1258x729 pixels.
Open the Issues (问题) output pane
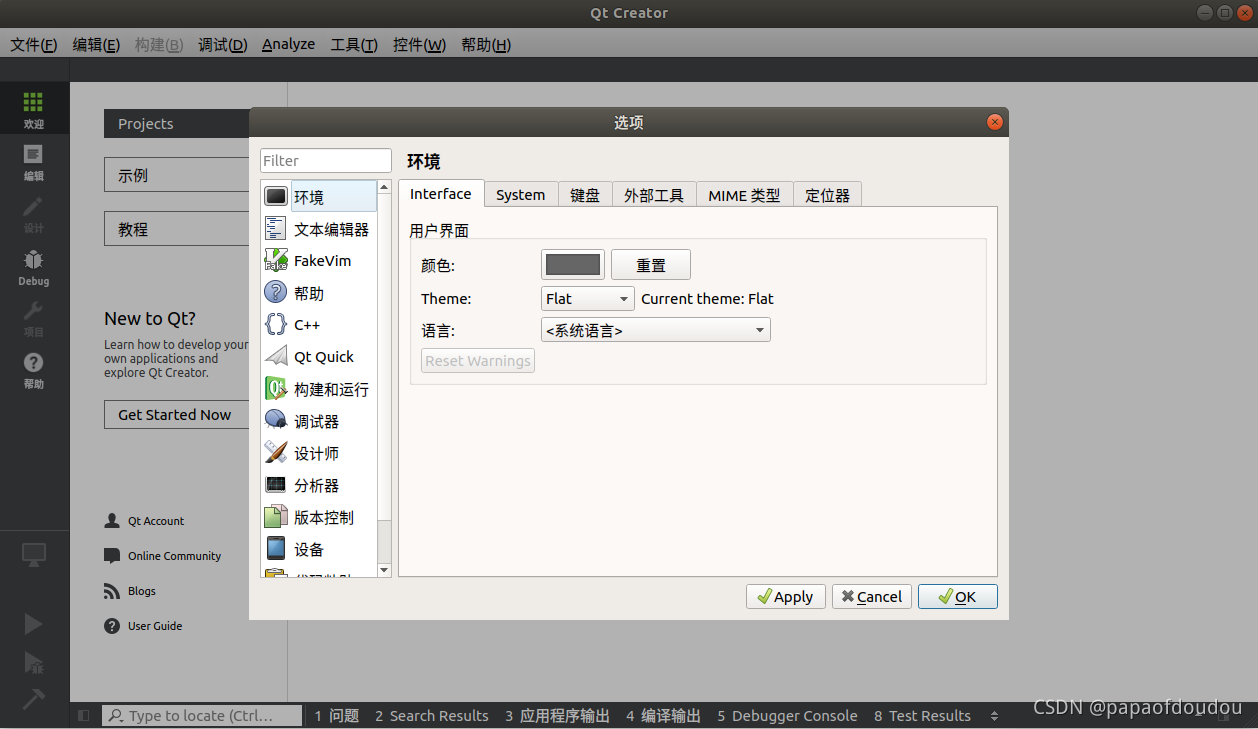(x=336, y=716)
